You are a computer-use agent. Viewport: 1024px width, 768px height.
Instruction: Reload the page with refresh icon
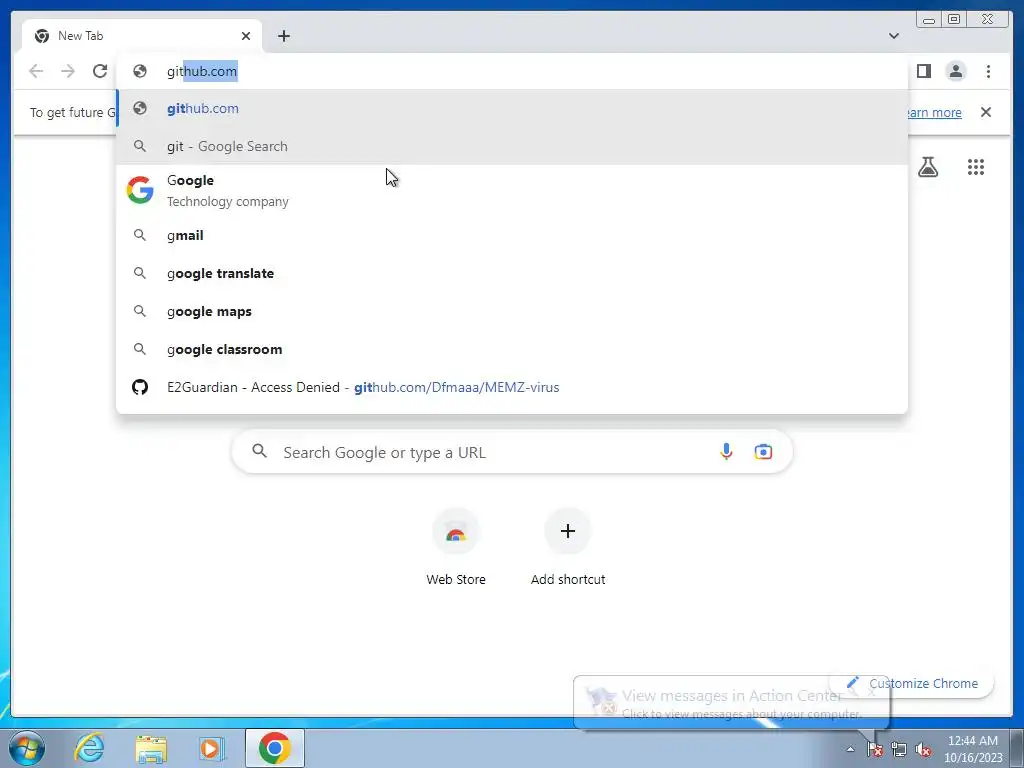pyautogui.click(x=100, y=71)
